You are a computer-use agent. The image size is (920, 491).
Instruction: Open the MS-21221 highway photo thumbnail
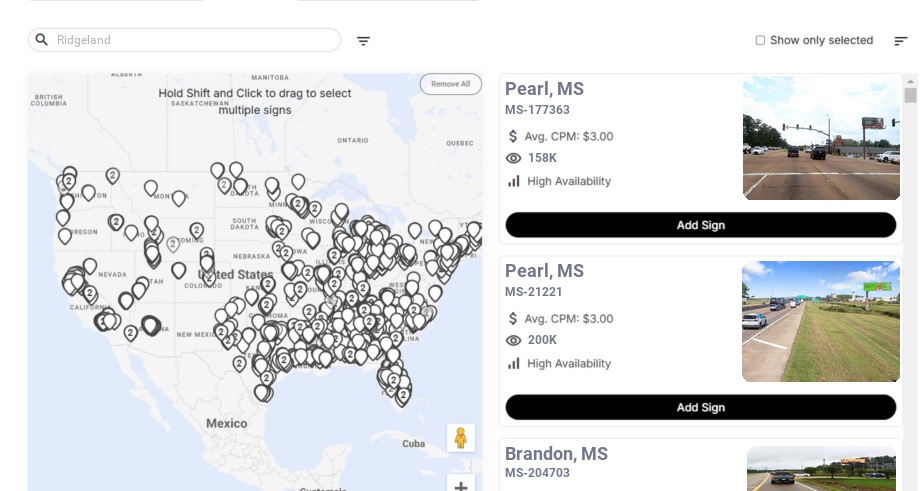[x=820, y=321]
